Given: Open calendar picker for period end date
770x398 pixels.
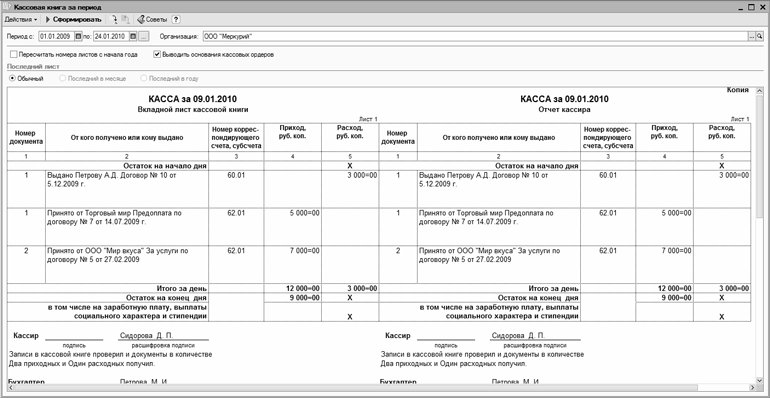Looking at the screenshot, I should click(133, 36).
